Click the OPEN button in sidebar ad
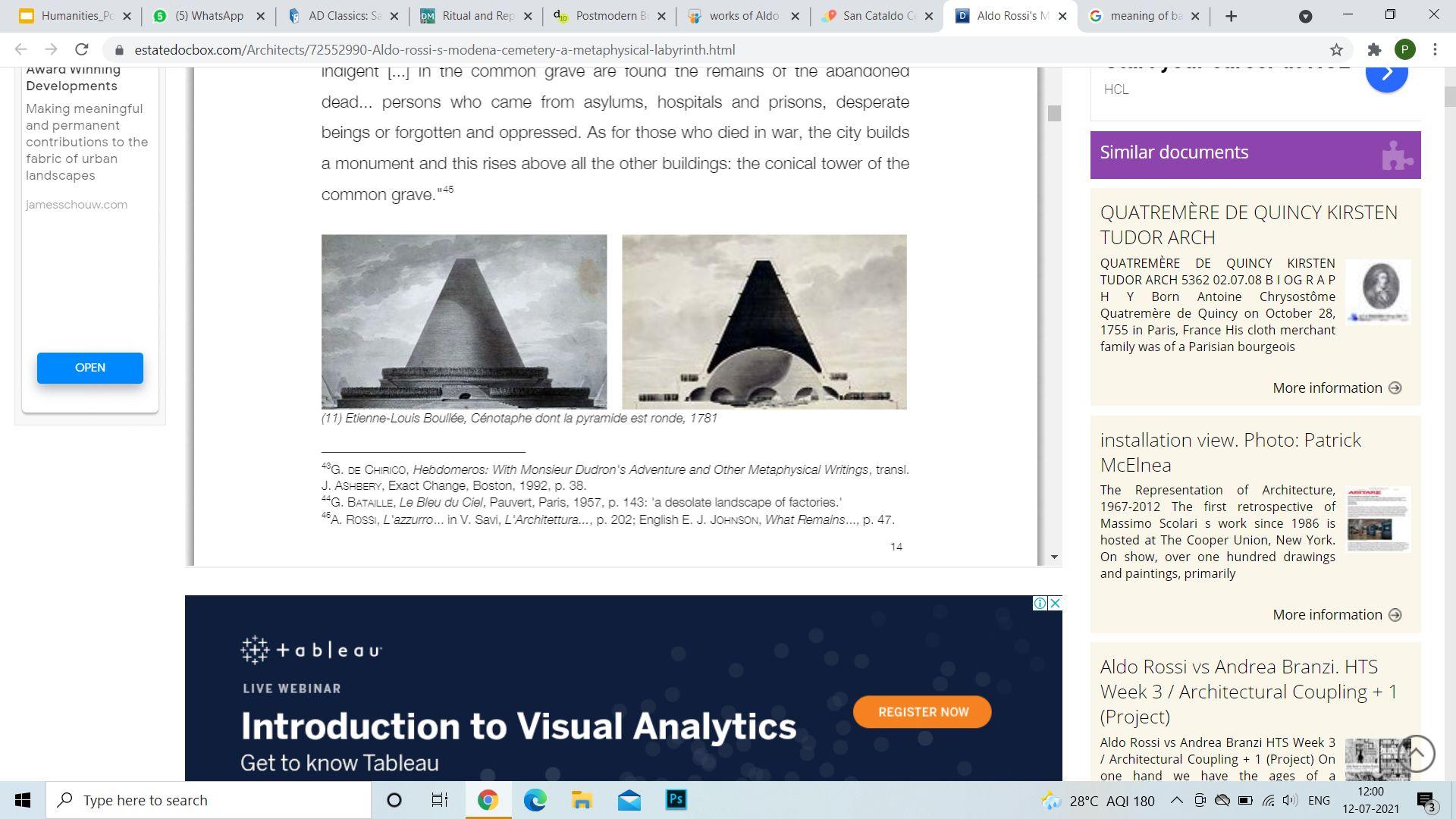 [90, 368]
